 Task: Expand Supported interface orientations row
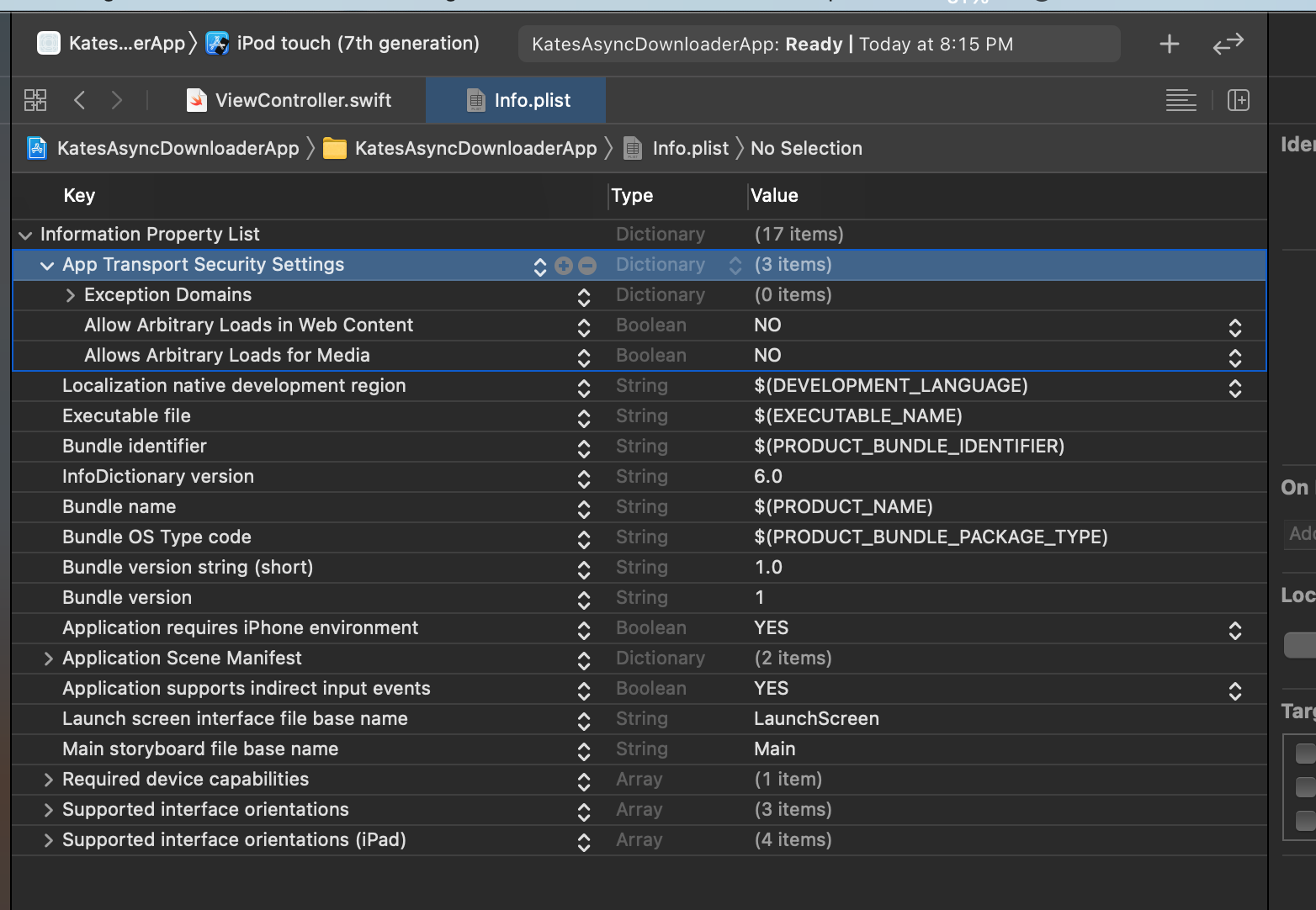48,810
